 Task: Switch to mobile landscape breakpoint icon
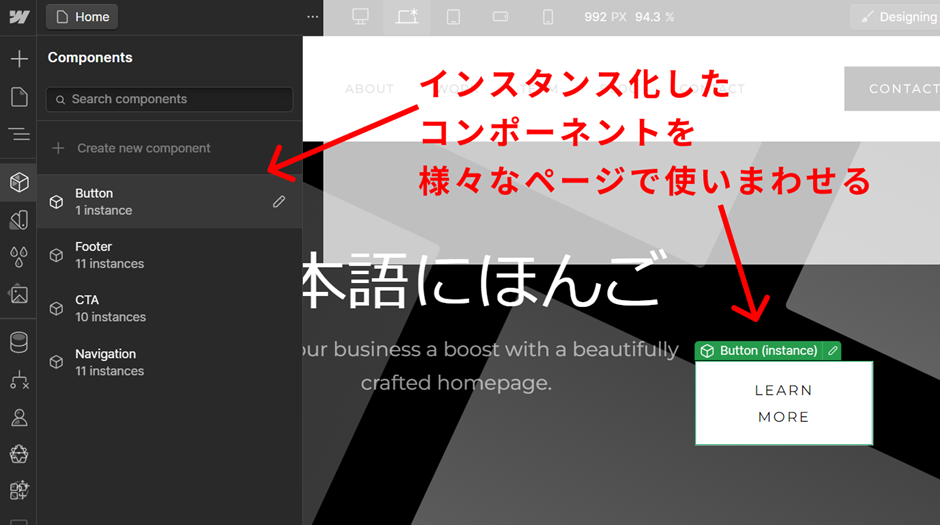point(501,17)
